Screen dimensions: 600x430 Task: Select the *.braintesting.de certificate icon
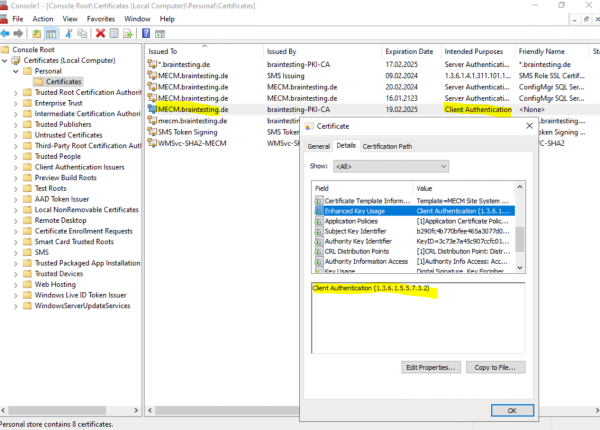point(152,64)
